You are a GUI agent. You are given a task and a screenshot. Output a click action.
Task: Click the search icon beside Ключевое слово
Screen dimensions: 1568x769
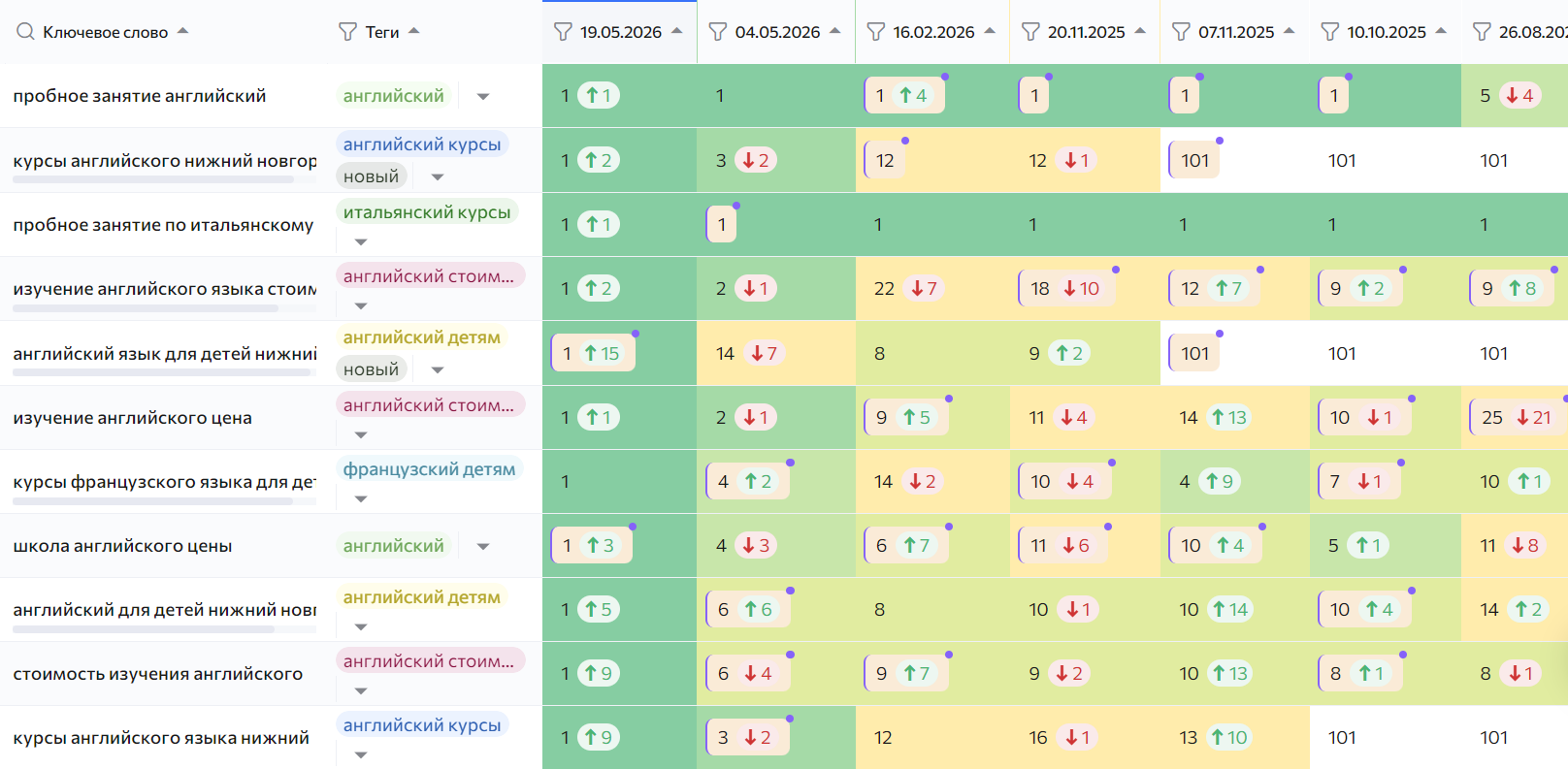pos(25,32)
